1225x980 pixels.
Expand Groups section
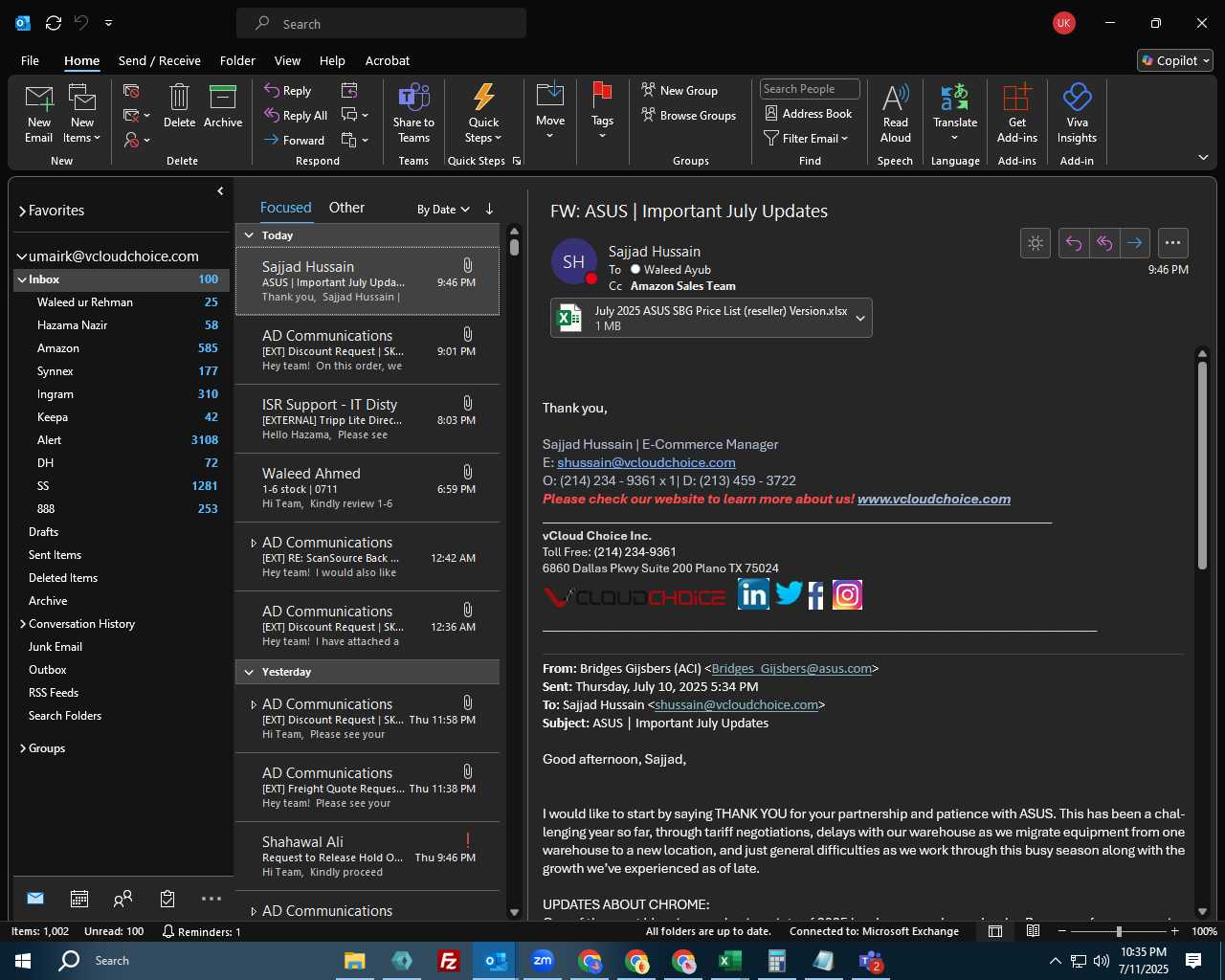coord(22,748)
